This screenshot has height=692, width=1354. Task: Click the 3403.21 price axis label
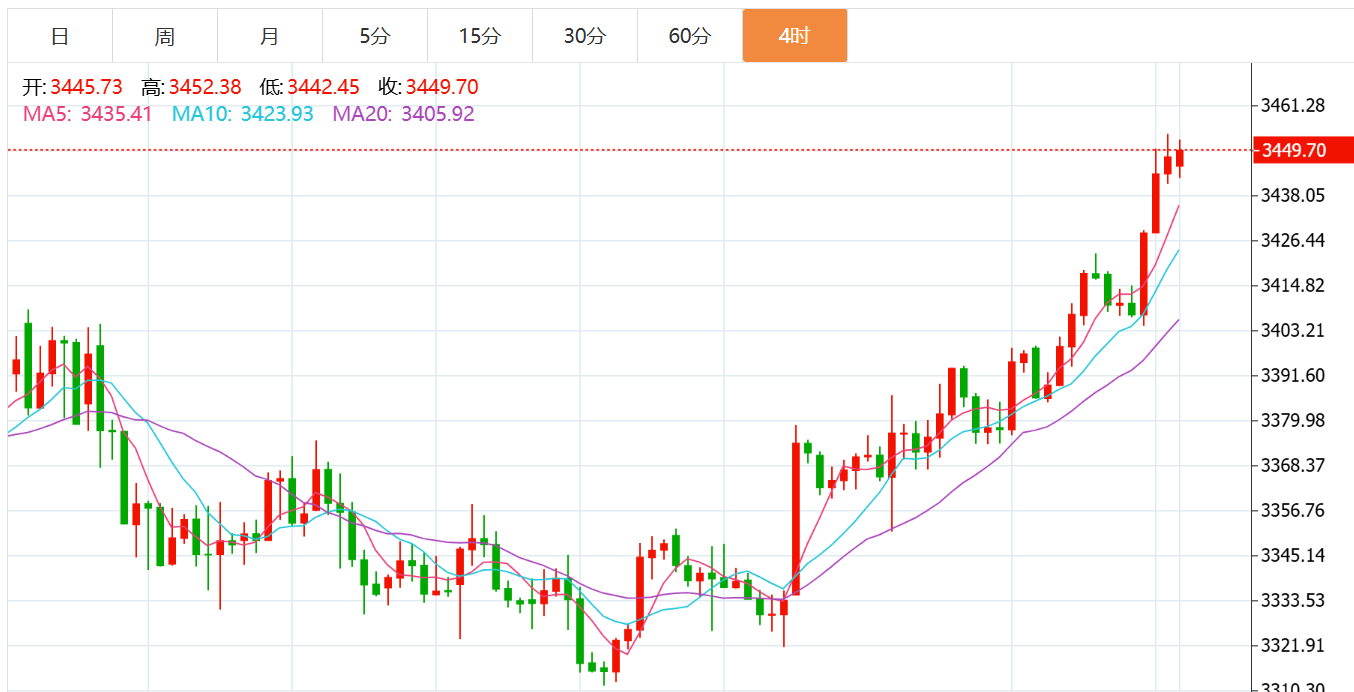(x=1293, y=331)
